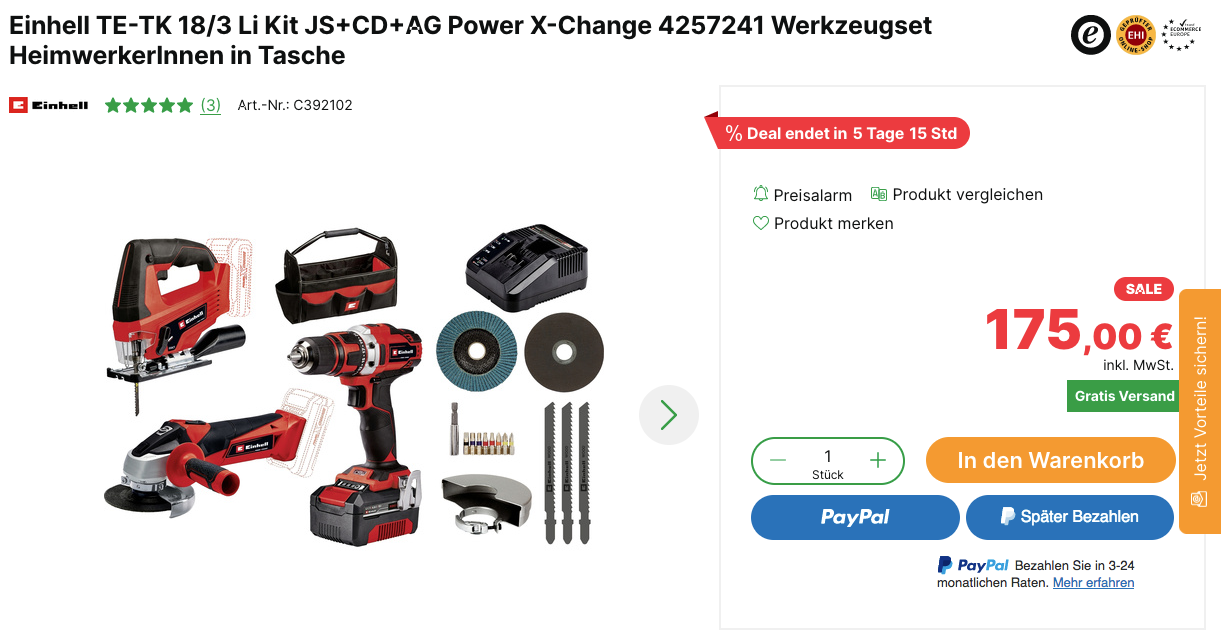Click the Trusted Shops badge icon
This screenshot has width=1221, height=638.
[1091, 35]
